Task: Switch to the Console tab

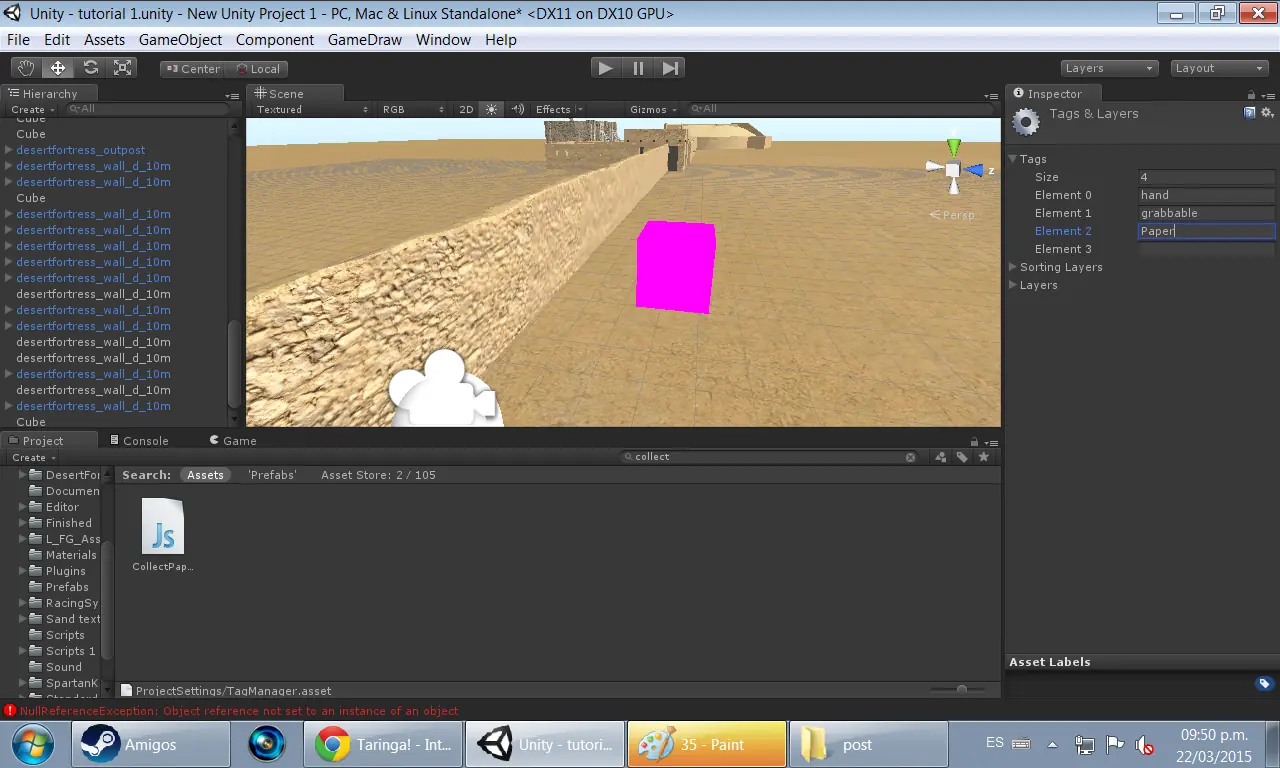Action: click(x=138, y=440)
